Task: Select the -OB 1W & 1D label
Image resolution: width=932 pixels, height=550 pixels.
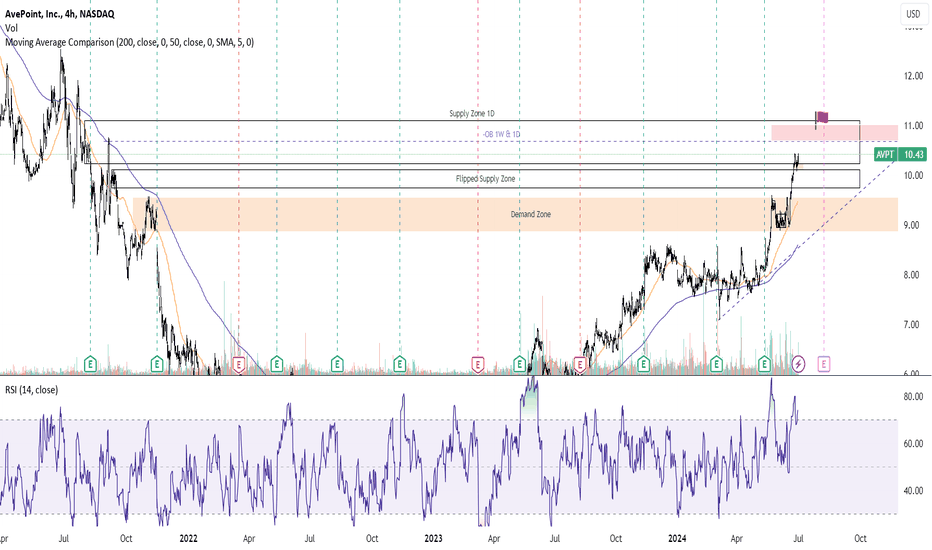Action: point(502,134)
